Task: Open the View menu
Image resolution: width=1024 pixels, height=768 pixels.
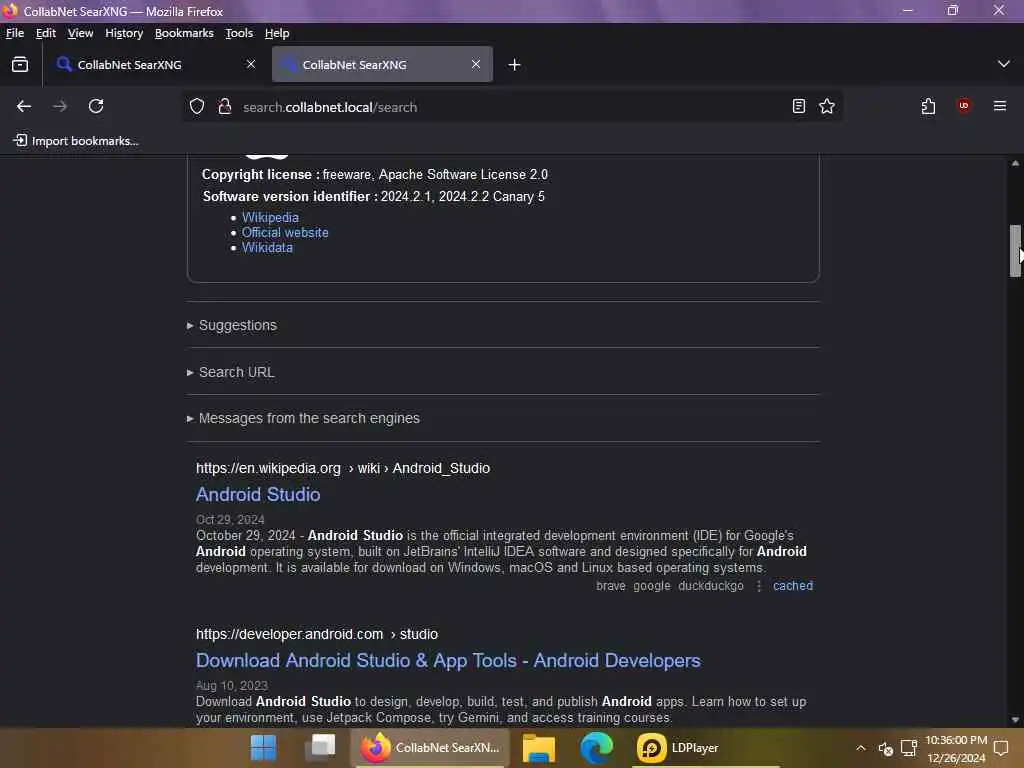Action: coord(80,33)
